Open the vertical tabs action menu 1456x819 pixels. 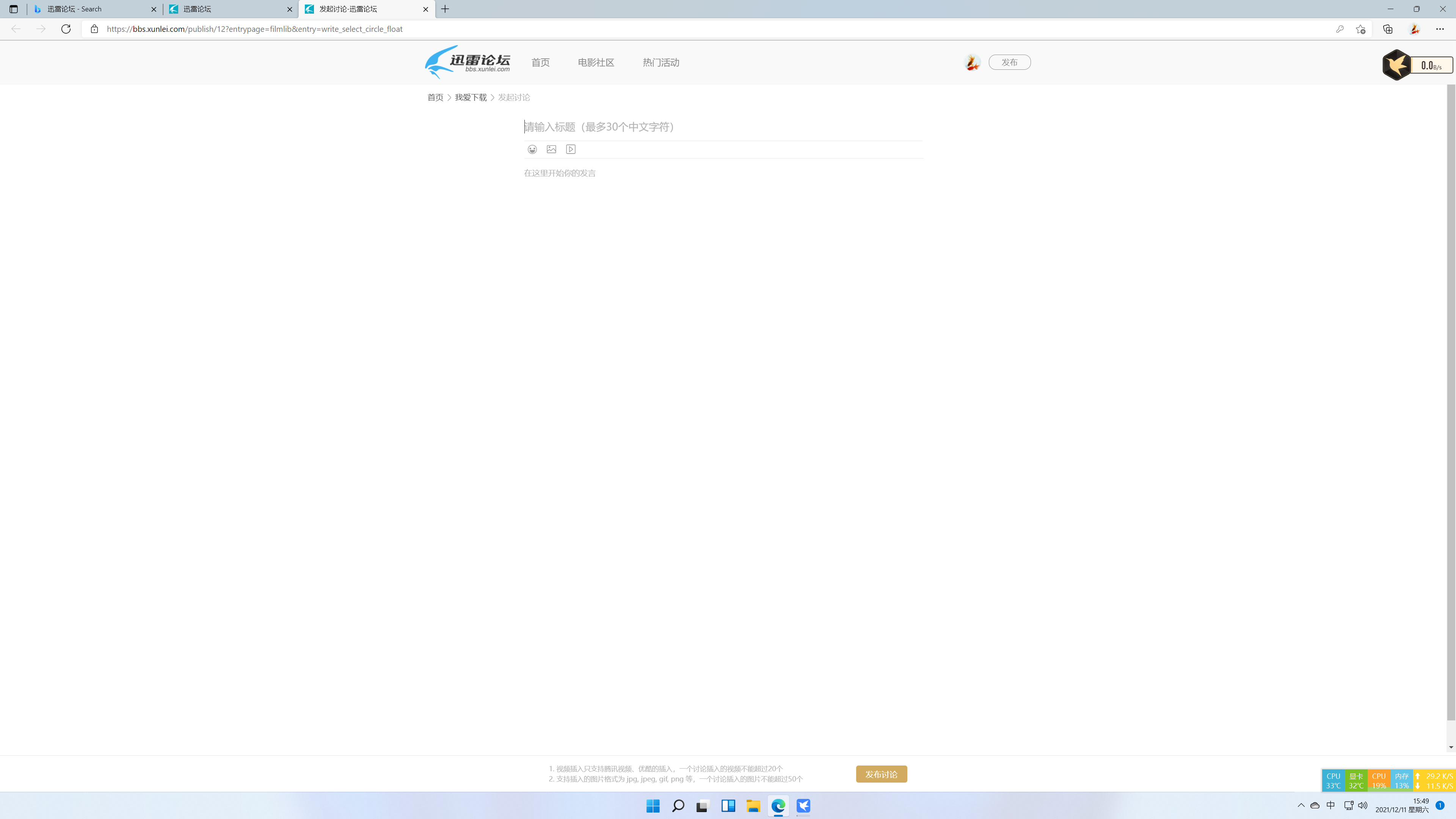[x=14, y=9]
